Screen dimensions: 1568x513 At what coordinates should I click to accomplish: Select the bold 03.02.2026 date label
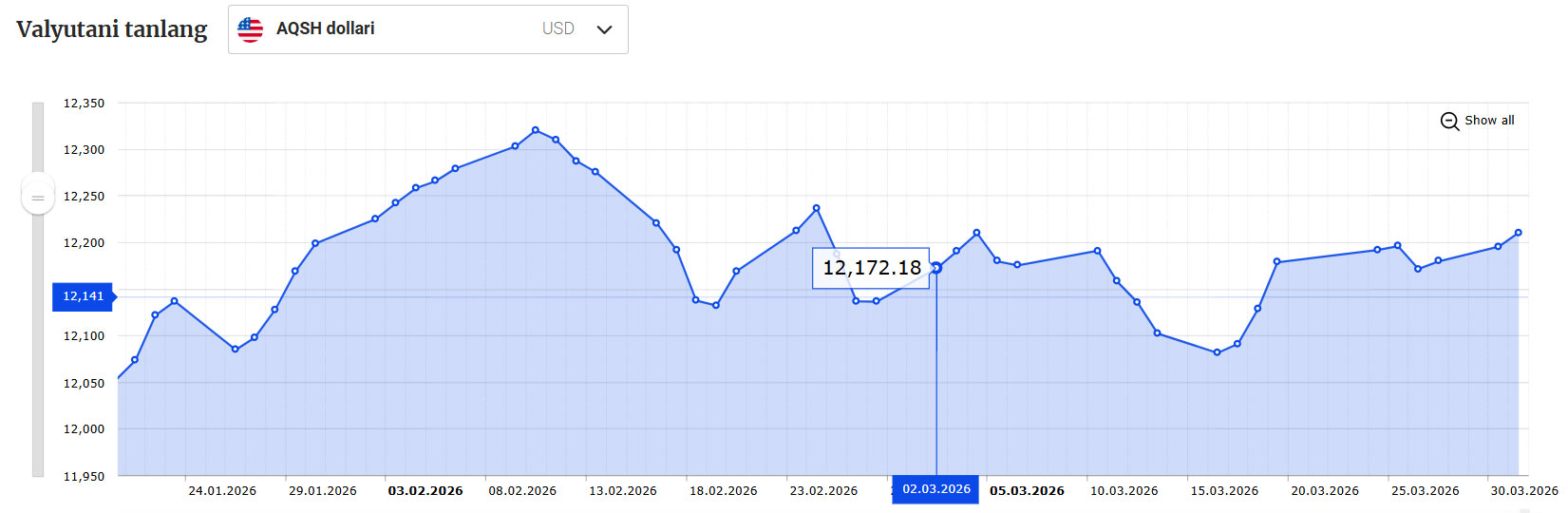(425, 491)
